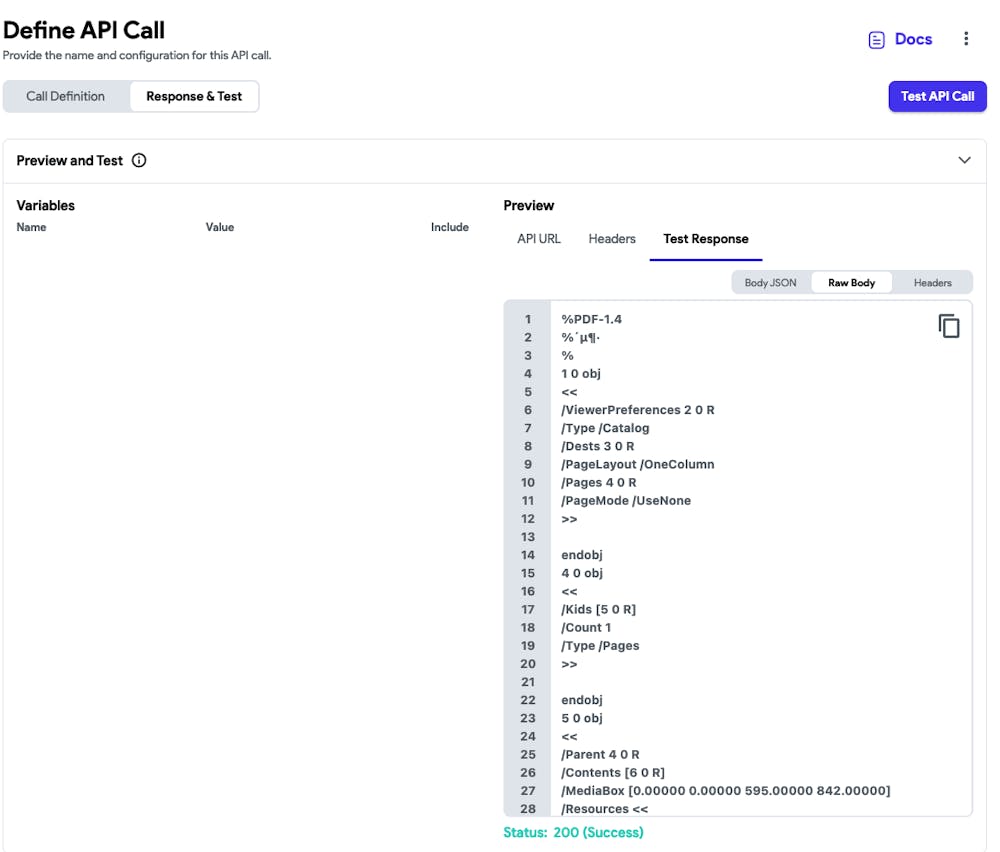Expand the Preview and Test panel chevron
This screenshot has width=1000, height=852.
point(965,160)
